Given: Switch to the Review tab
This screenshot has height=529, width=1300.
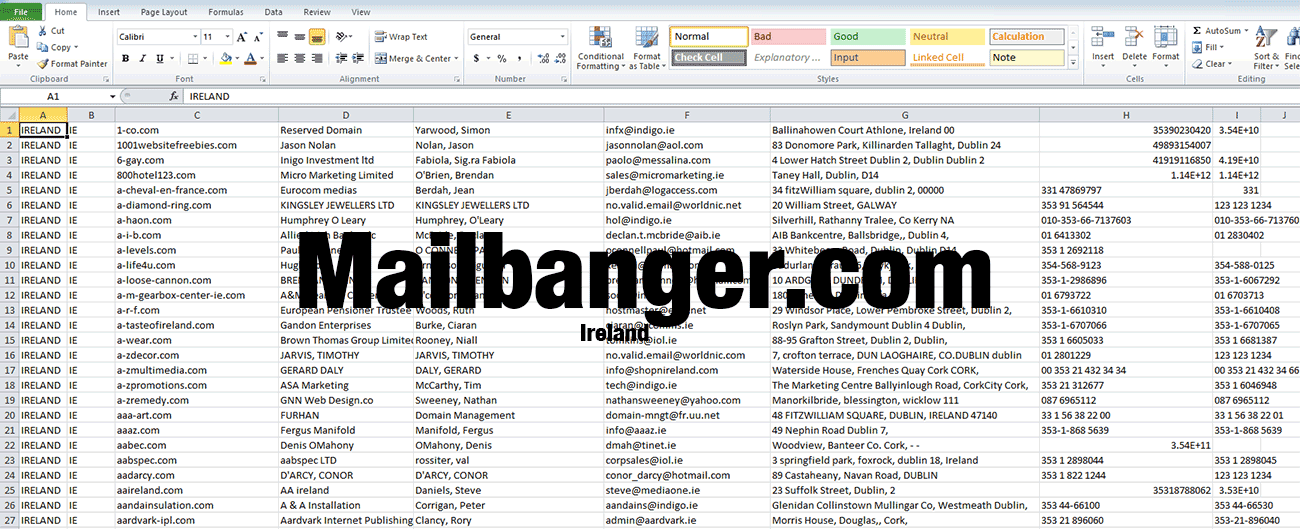Looking at the screenshot, I should [317, 12].
